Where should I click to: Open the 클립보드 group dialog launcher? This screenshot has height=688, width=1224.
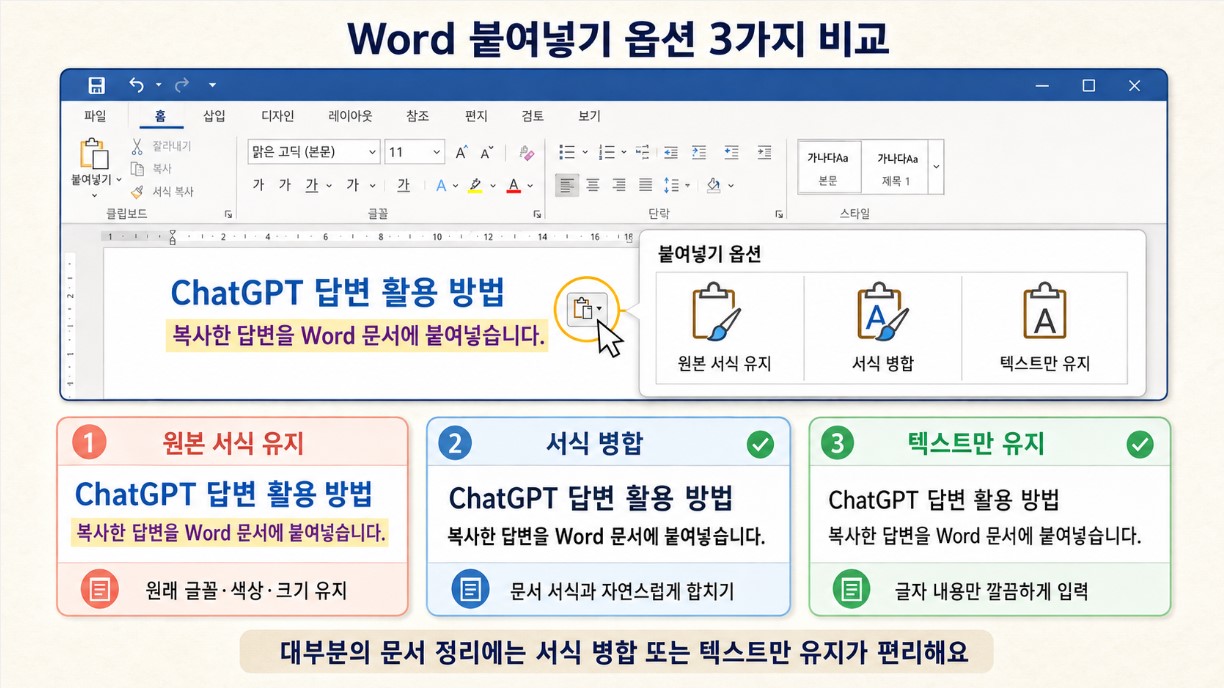(x=228, y=214)
